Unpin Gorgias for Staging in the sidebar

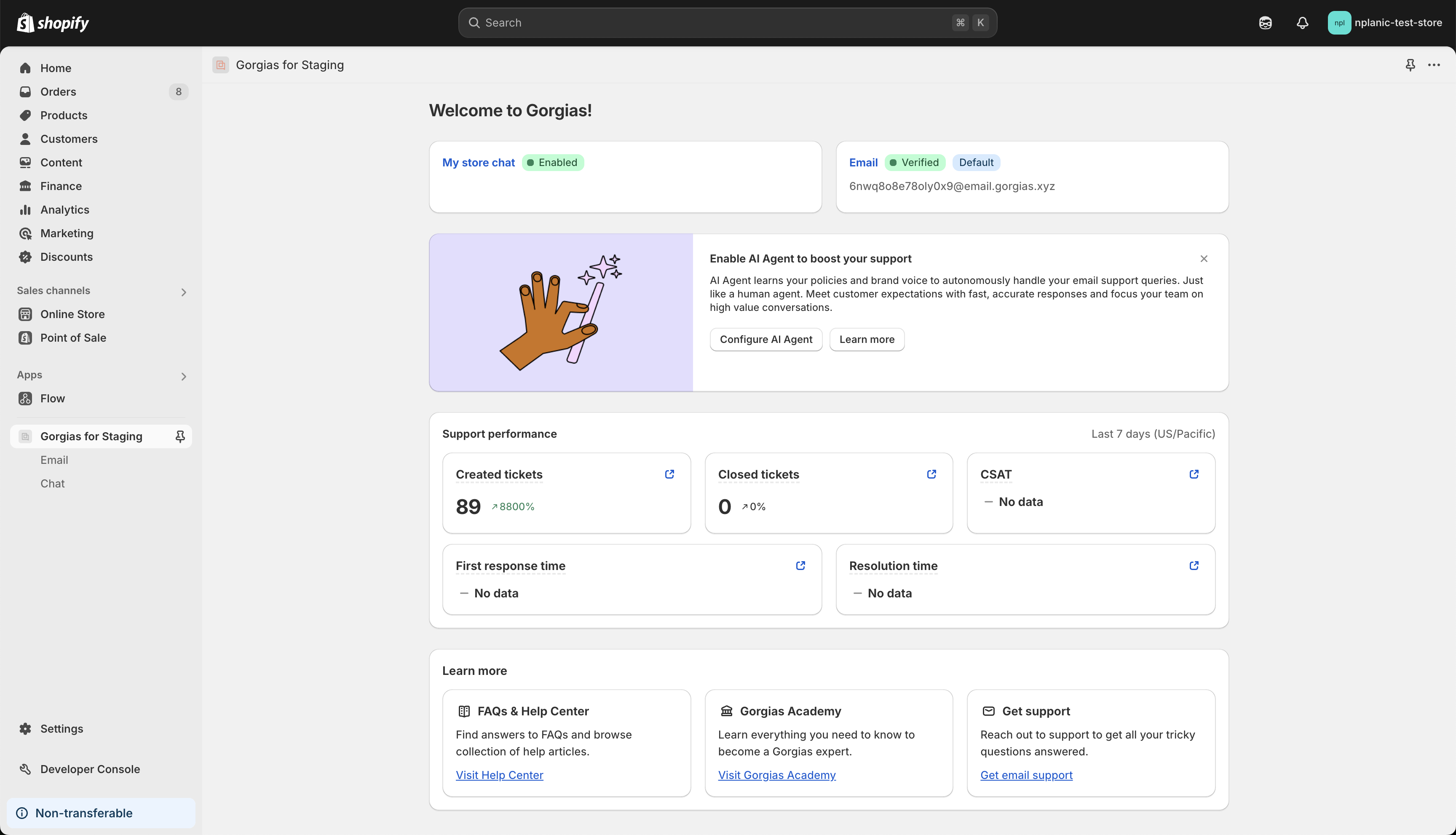[x=180, y=436]
